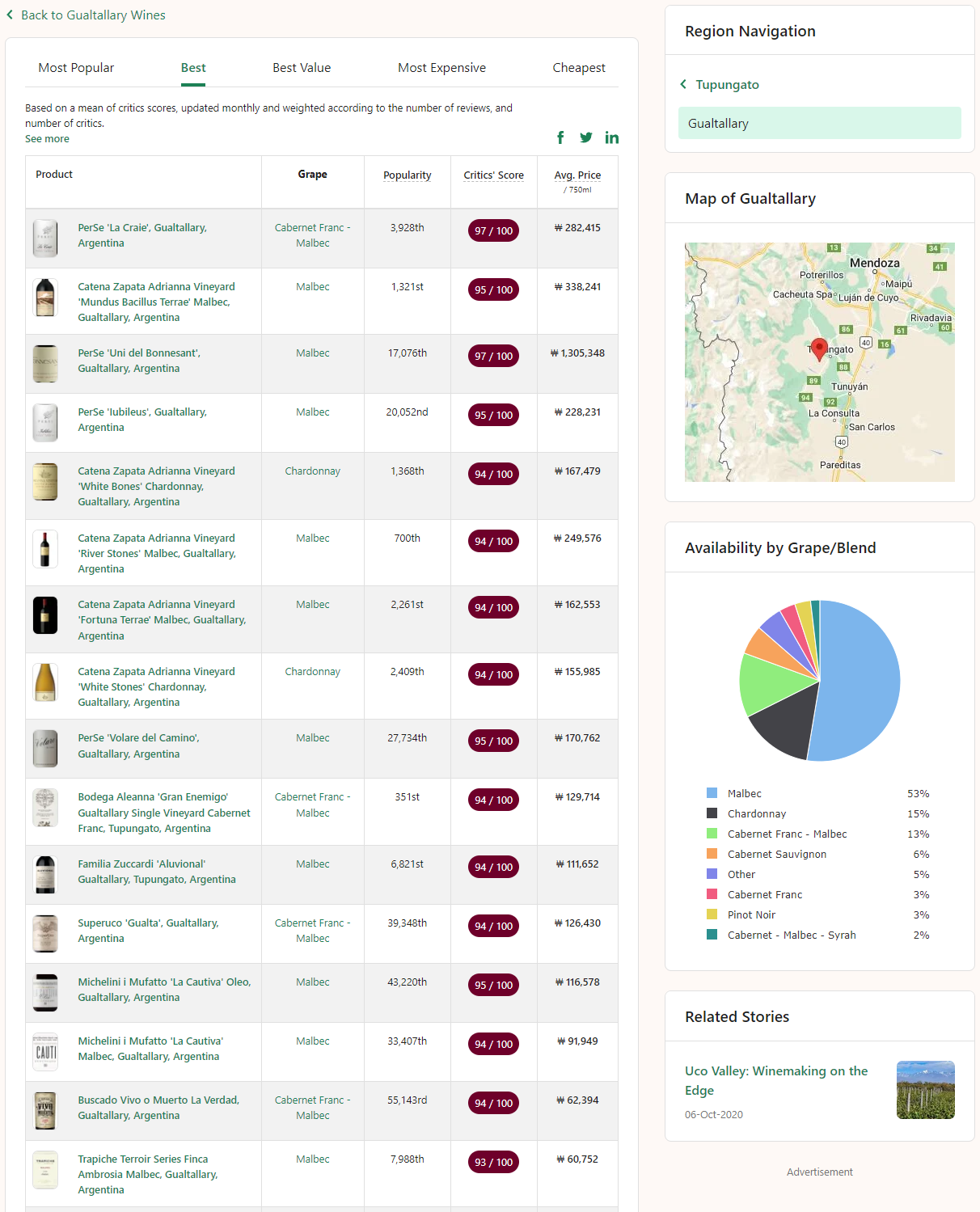
Task: Open Bodega Aleanna 'Gran Enemigo' link
Action: coord(164,813)
